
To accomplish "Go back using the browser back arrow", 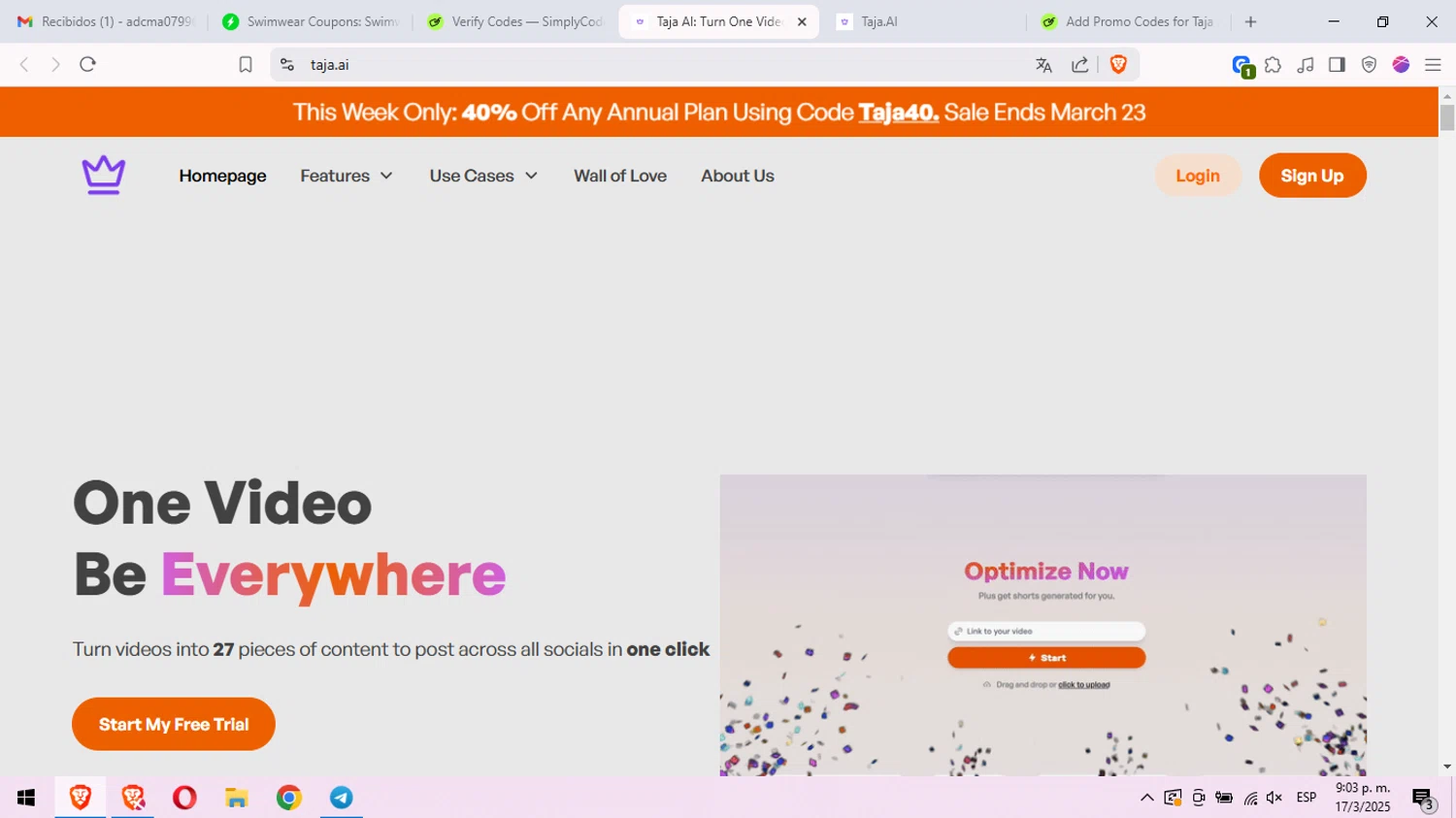I will (x=24, y=65).
